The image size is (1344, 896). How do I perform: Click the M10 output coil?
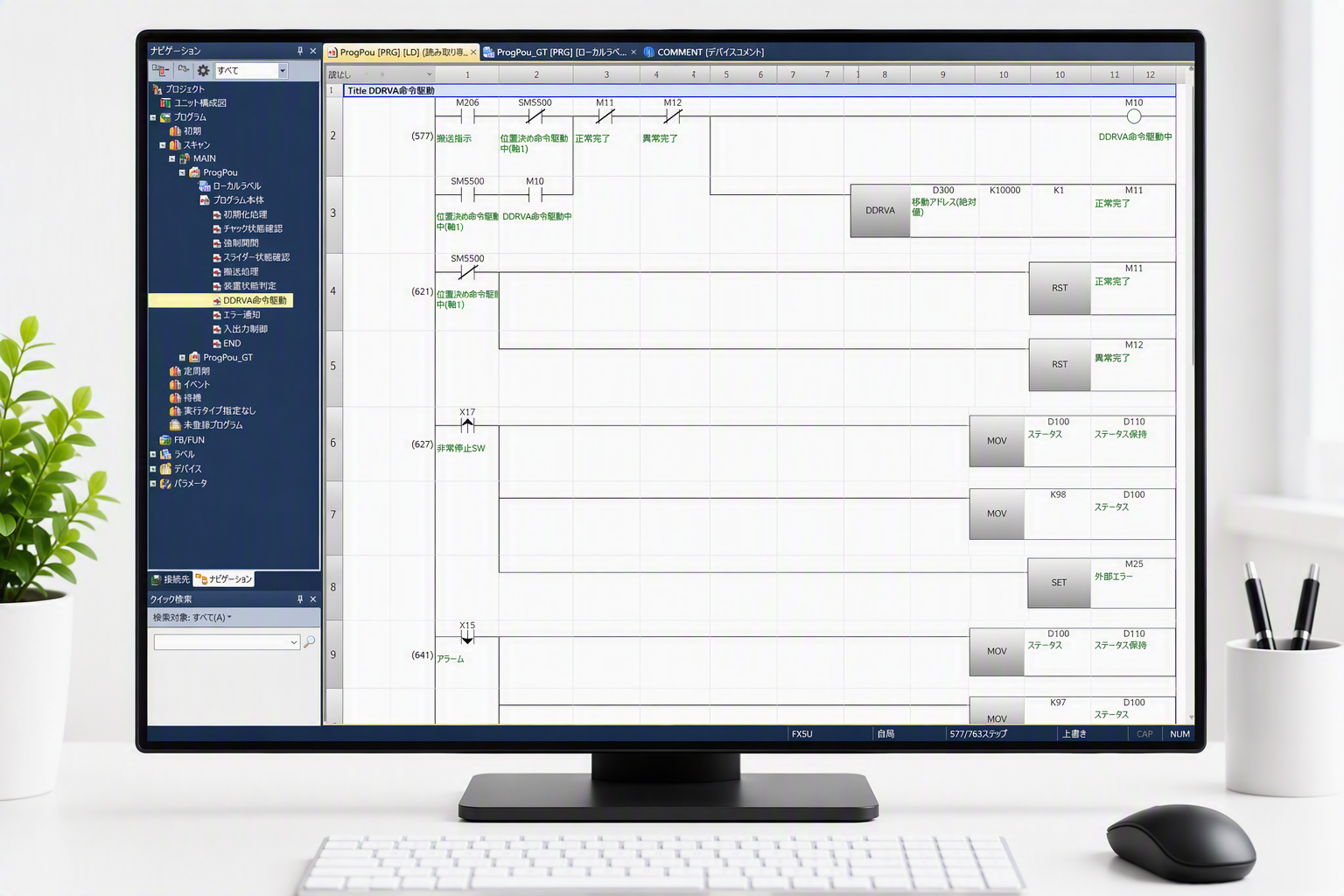tap(1134, 116)
